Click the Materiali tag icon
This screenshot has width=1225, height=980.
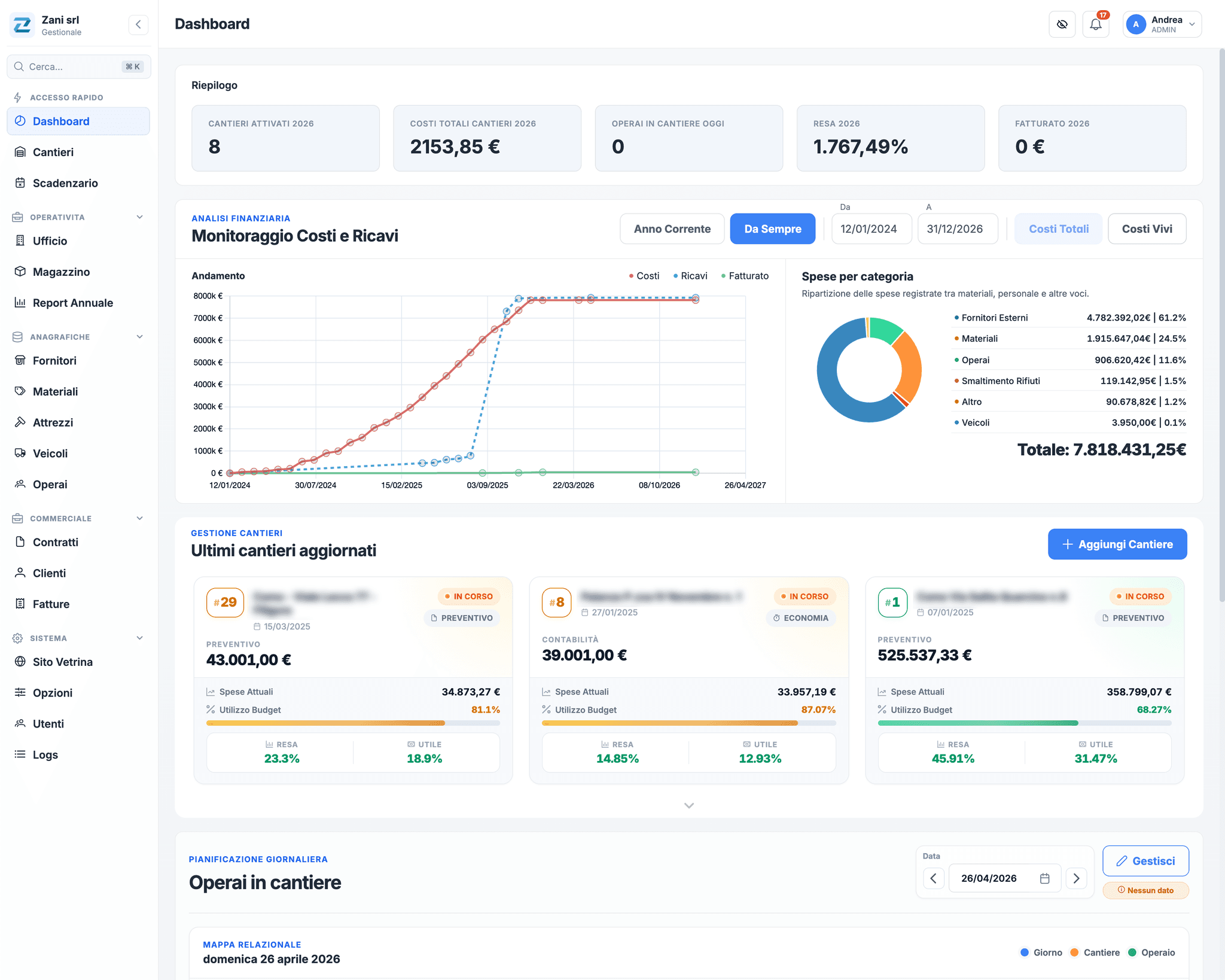point(20,391)
